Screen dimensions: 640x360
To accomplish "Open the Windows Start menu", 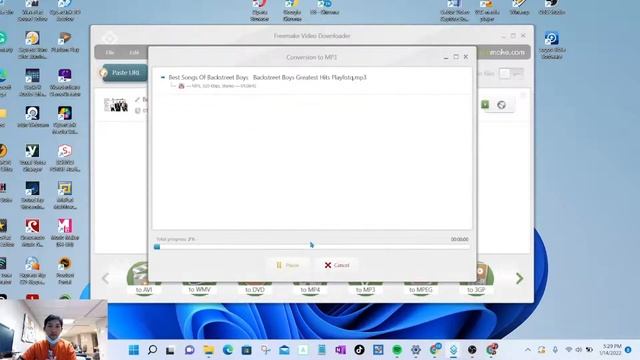I will tap(133, 350).
